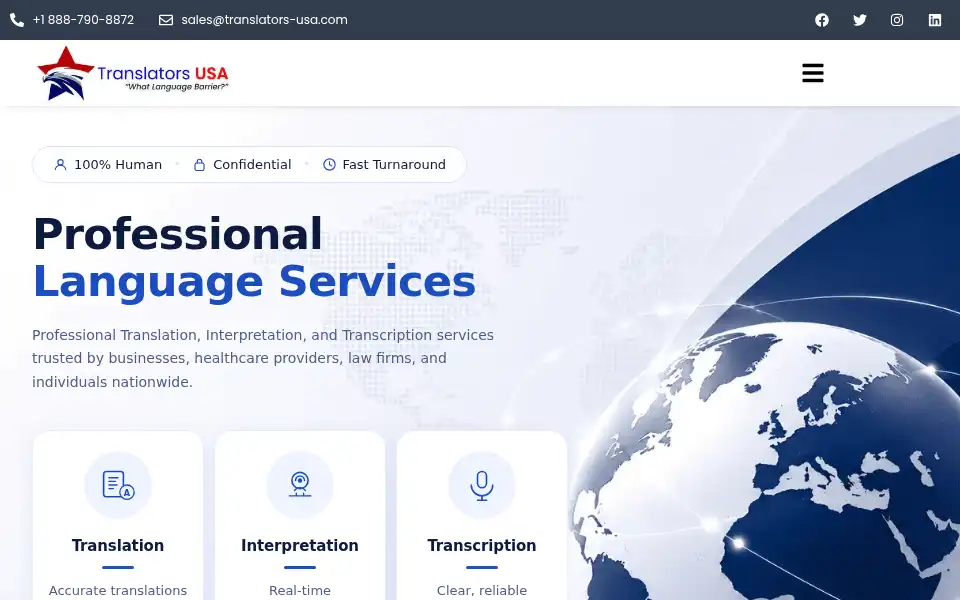
Task: Click the phone handset icon
Action: [17, 20]
